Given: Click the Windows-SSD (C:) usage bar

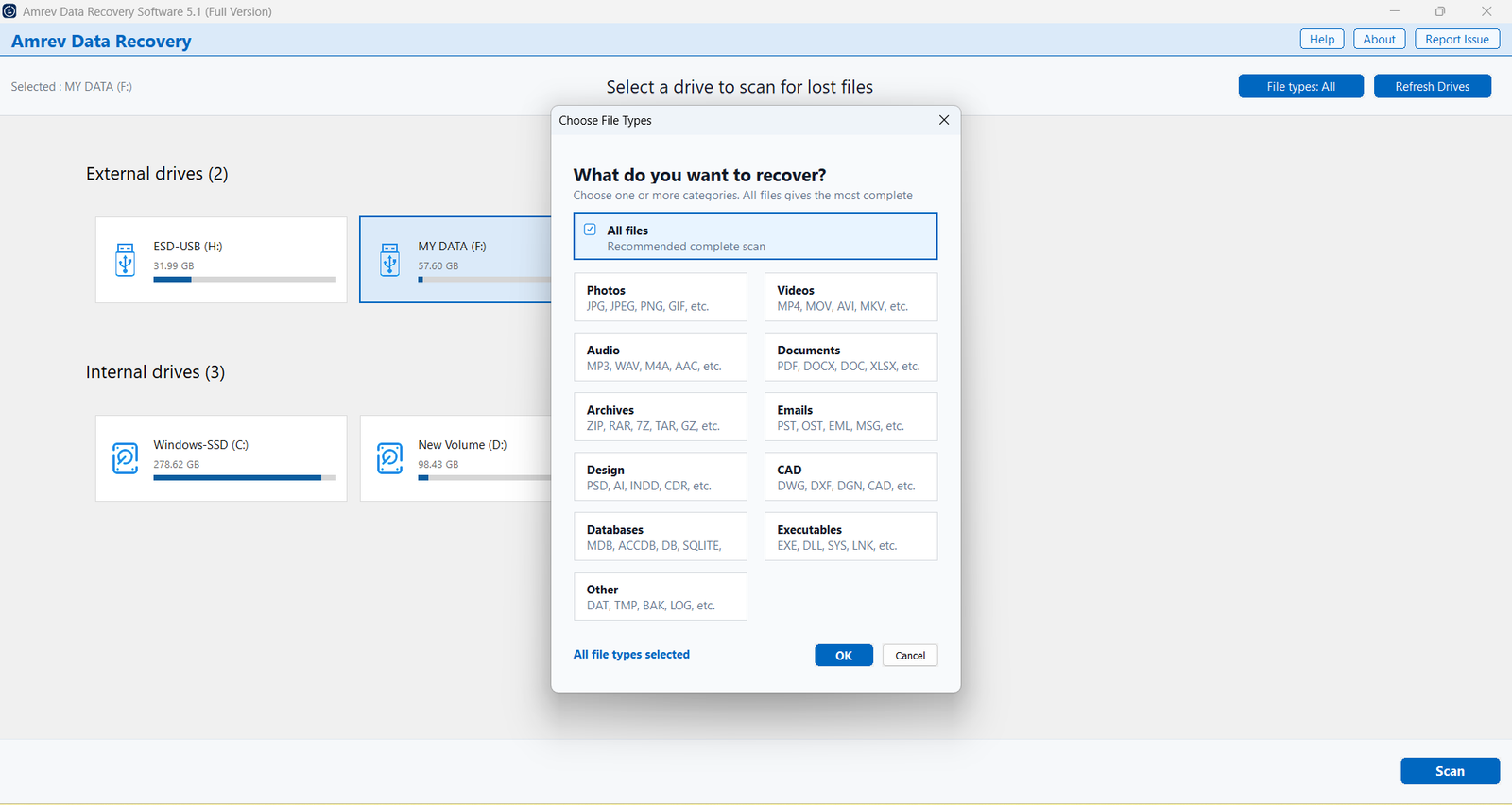Looking at the screenshot, I should [x=245, y=477].
